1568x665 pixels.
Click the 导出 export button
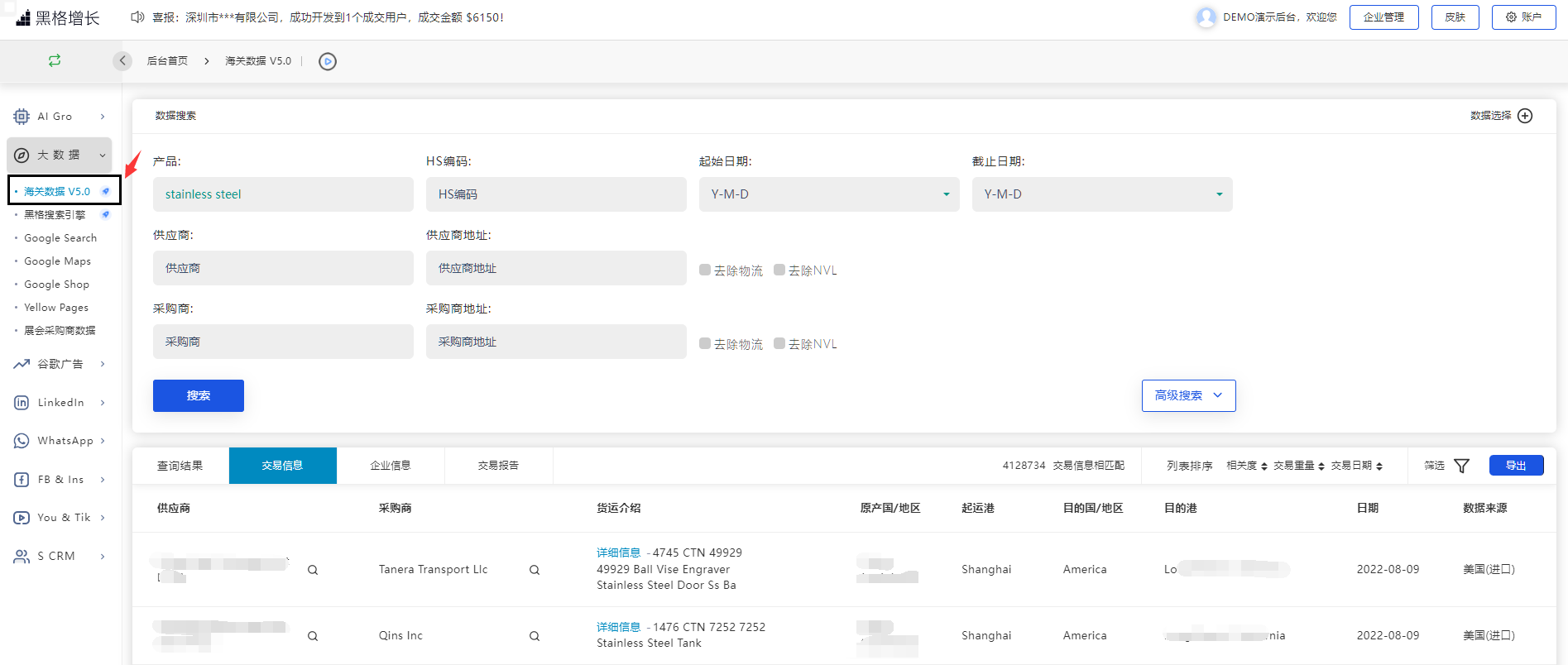pyautogui.click(x=1516, y=466)
